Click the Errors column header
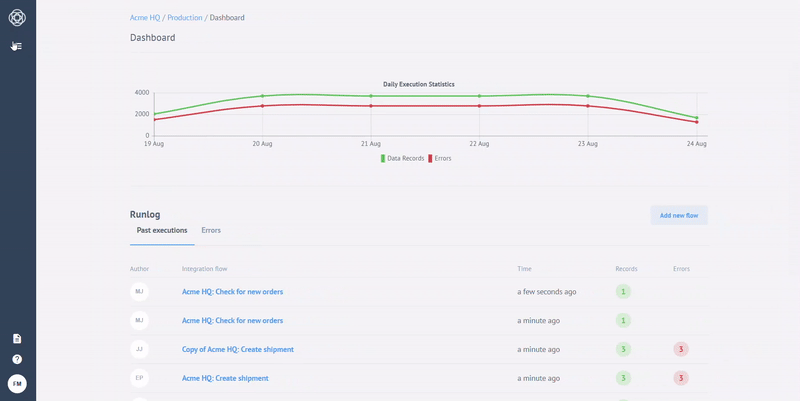 [x=681, y=269]
